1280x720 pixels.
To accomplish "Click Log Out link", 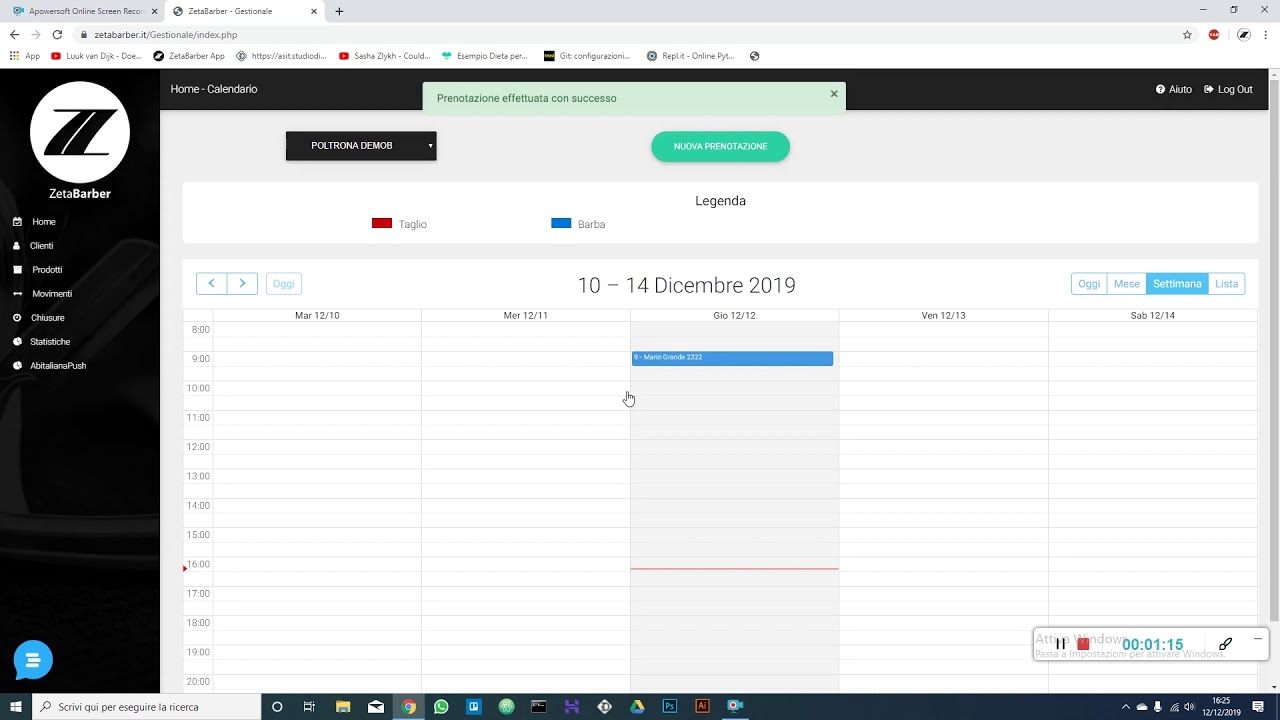I will click(1228, 90).
